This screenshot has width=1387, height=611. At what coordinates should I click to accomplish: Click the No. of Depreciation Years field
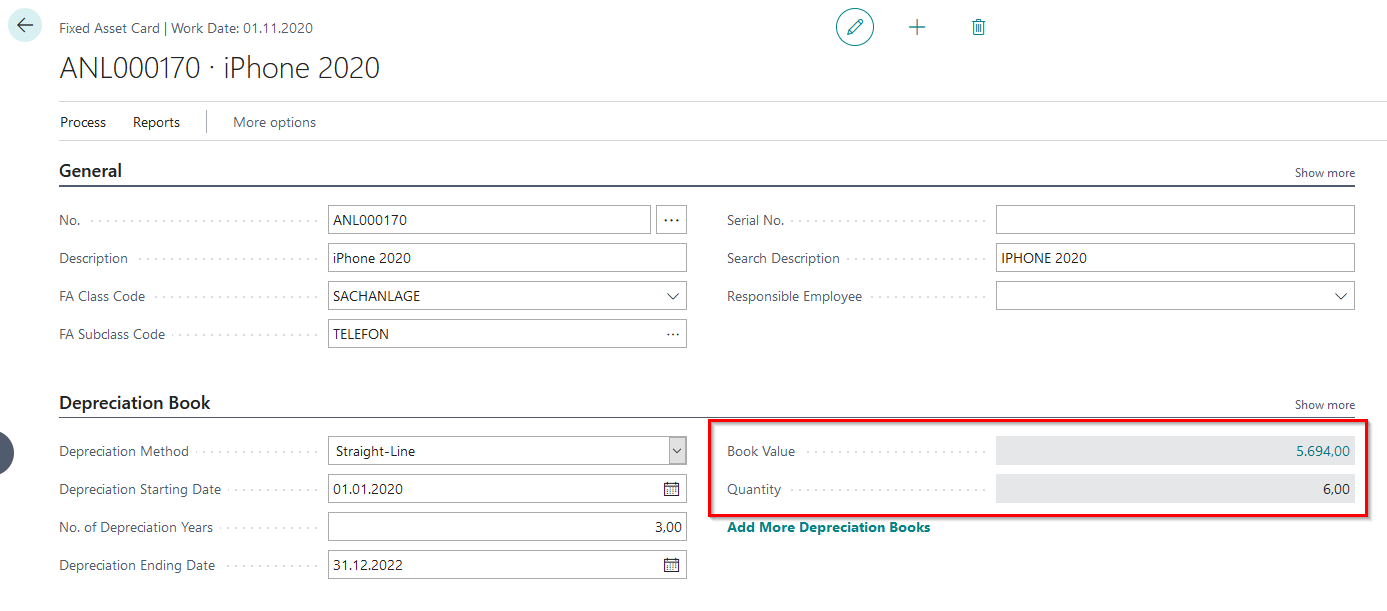[506, 527]
